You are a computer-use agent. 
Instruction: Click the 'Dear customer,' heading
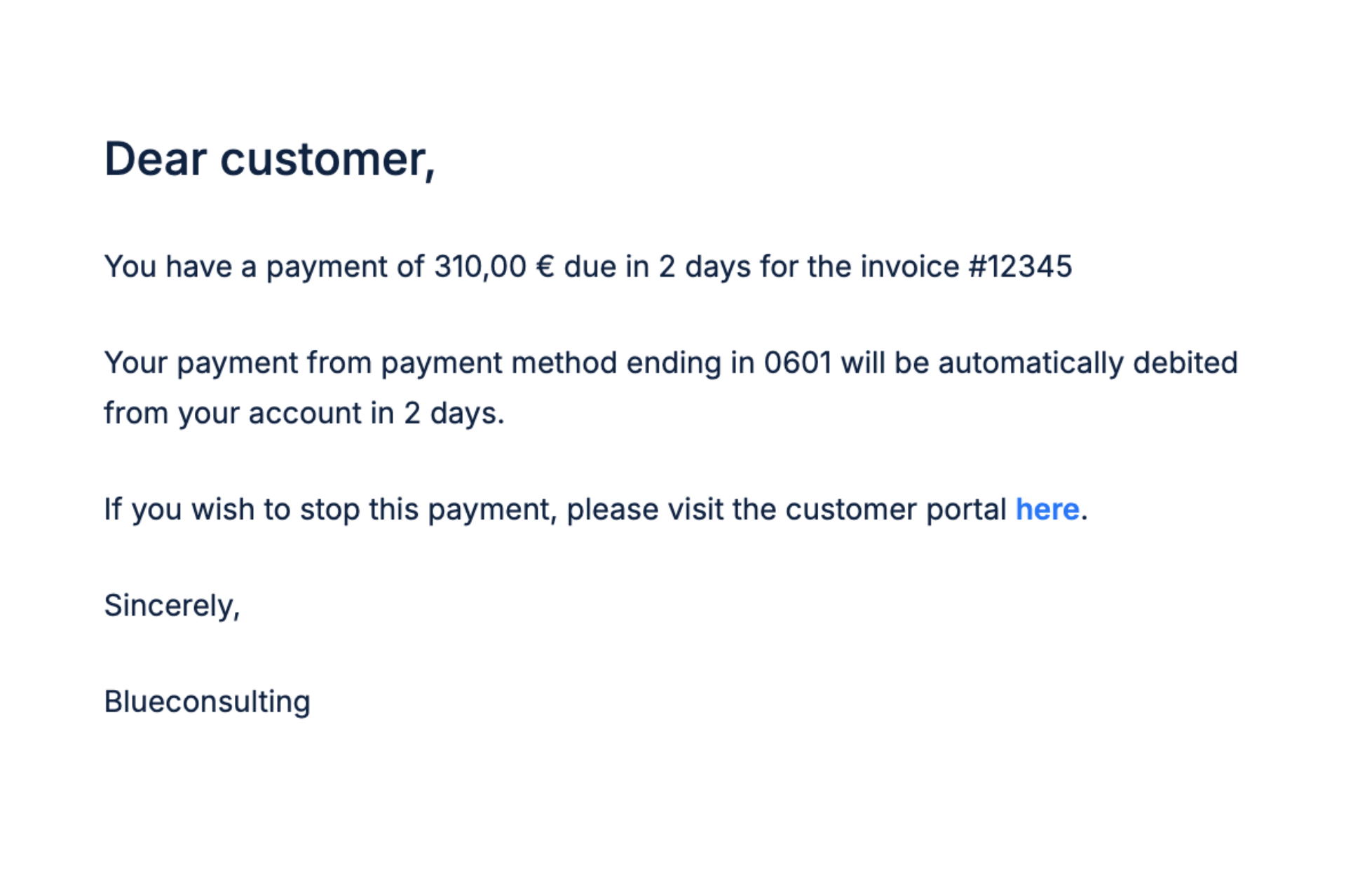pos(269,159)
